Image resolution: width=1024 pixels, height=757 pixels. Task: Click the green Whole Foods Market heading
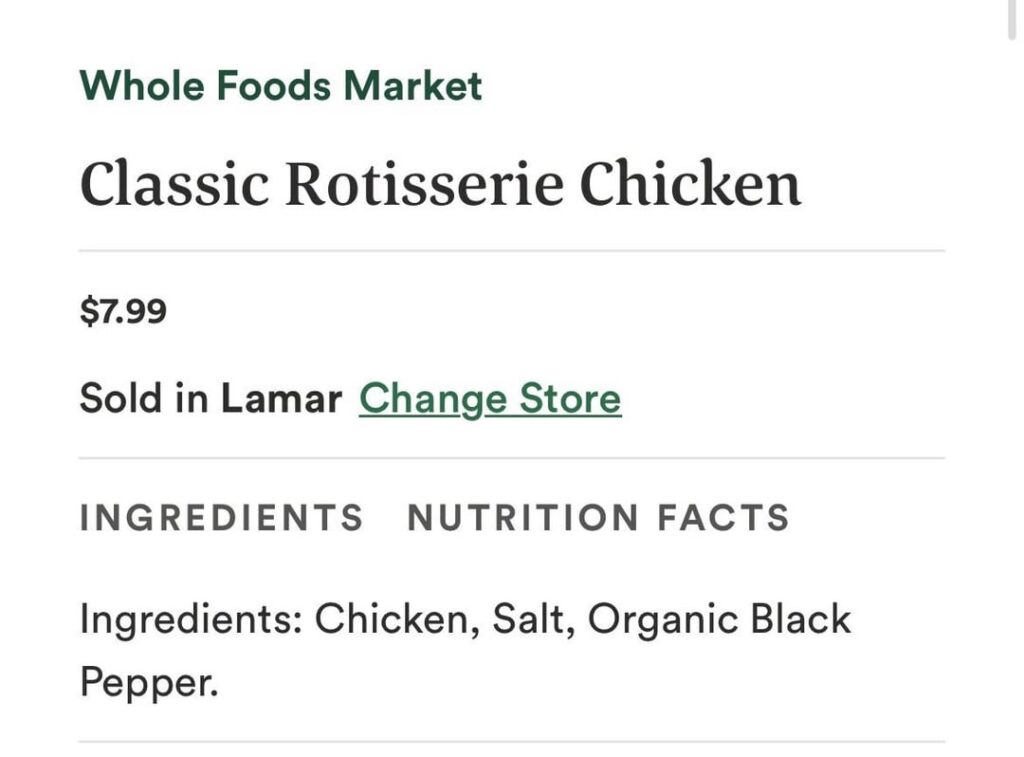pyautogui.click(x=280, y=85)
